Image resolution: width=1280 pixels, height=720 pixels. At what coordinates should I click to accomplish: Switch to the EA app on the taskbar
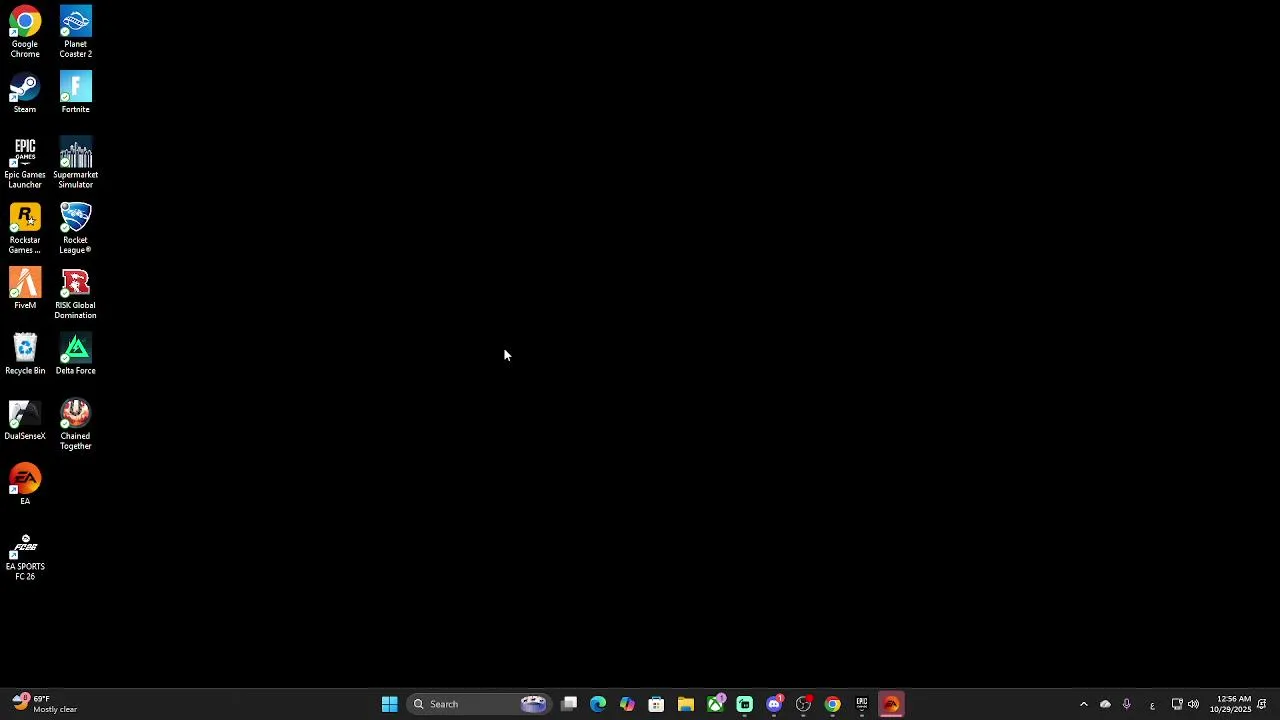click(891, 704)
